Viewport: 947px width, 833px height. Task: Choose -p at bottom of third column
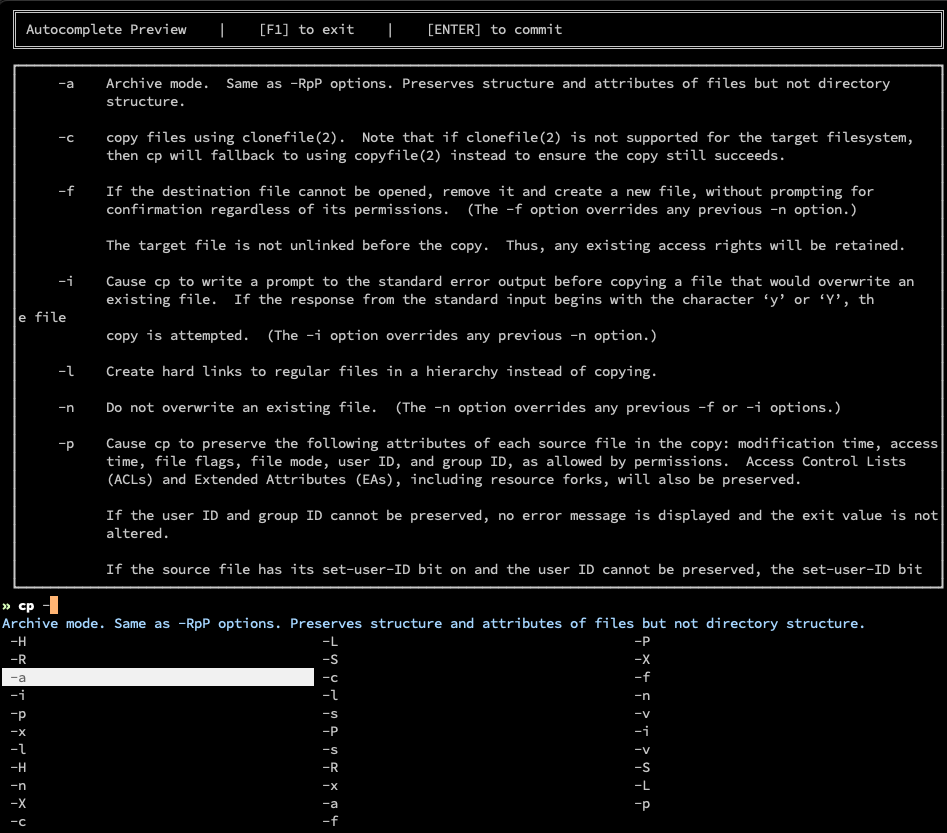[642, 804]
